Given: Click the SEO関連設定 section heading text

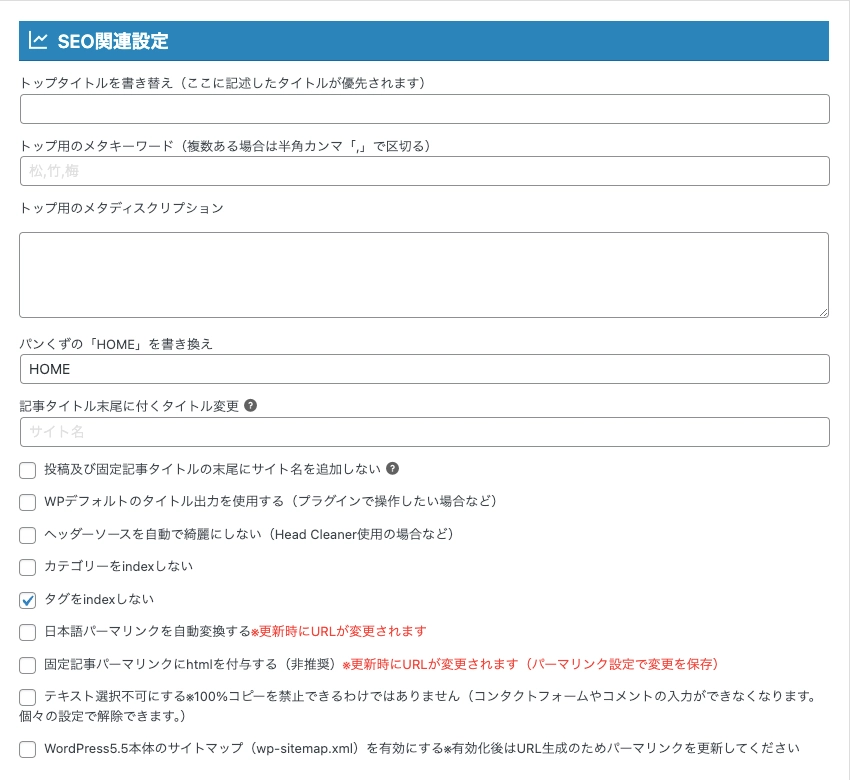Looking at the screenshot, I should 112,41.
